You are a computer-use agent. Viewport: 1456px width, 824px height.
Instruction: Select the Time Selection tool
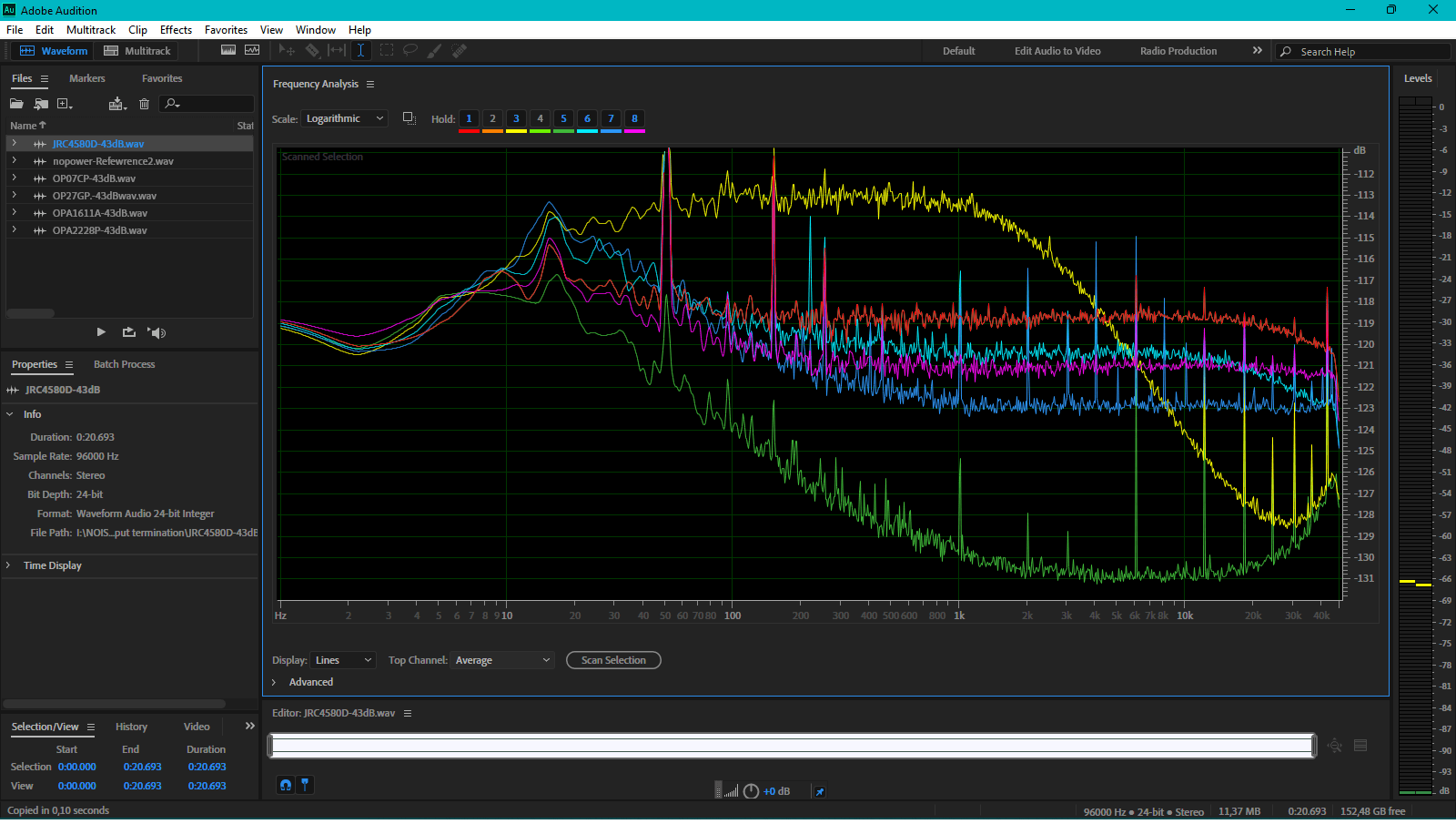360,50
